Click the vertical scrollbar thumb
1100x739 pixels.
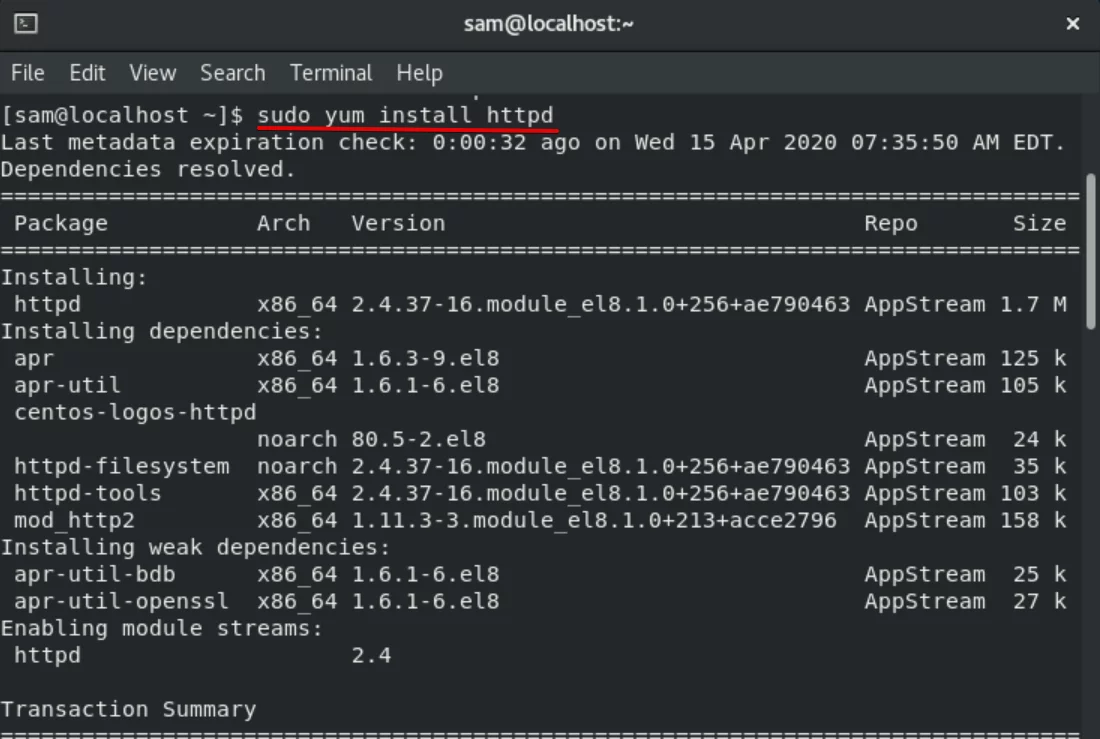point(1090,251)
